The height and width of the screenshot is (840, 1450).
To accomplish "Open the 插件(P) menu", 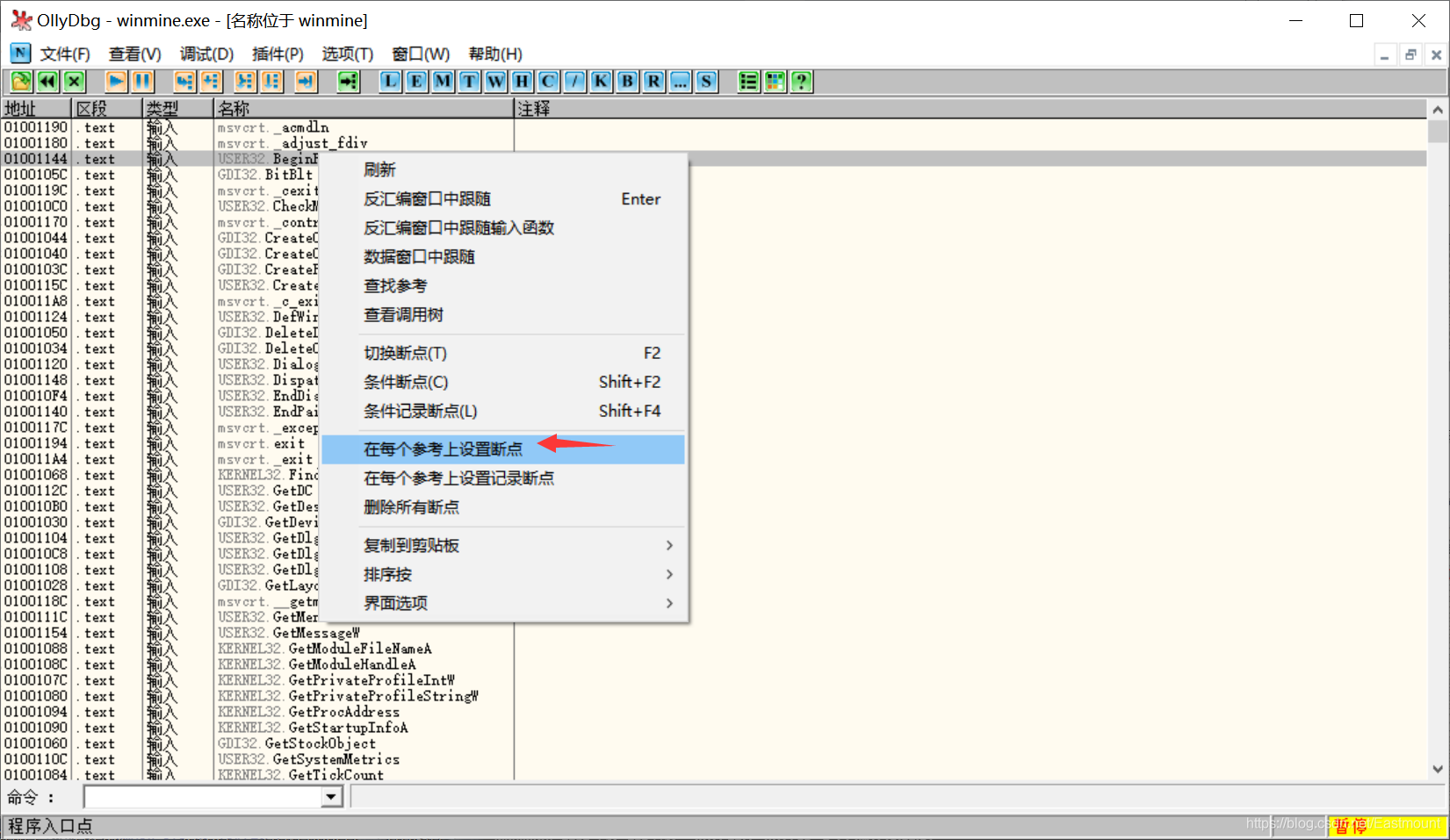I will point(278,54).
